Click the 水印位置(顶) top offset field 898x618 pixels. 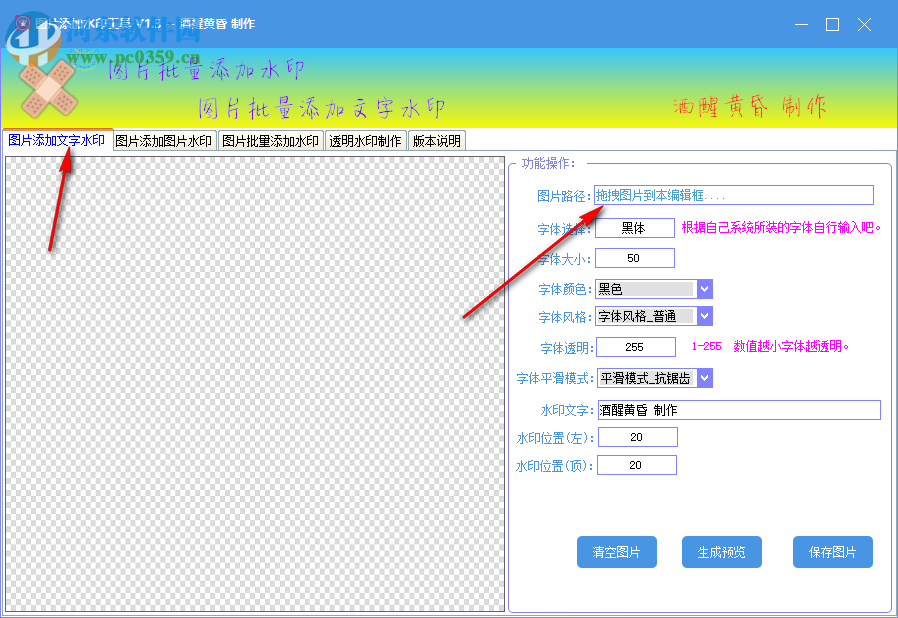pos(637,464)
